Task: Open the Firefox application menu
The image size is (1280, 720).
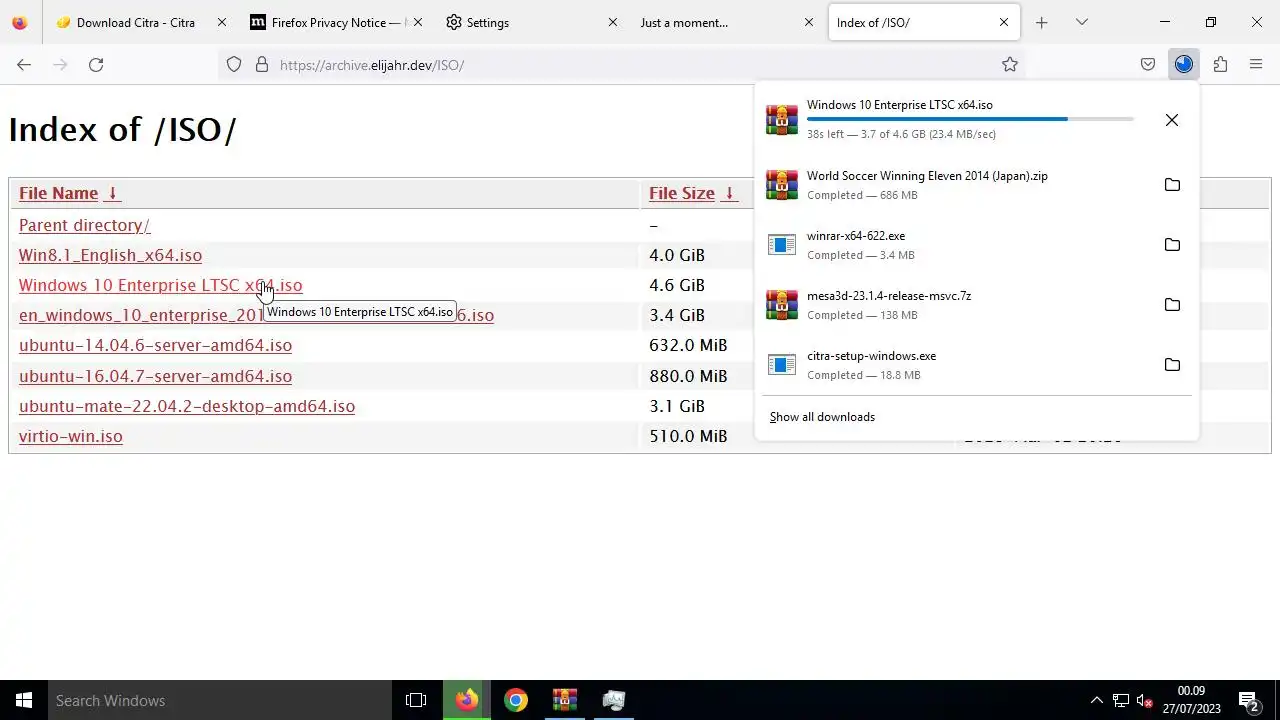Action: tap(1256, 64)
